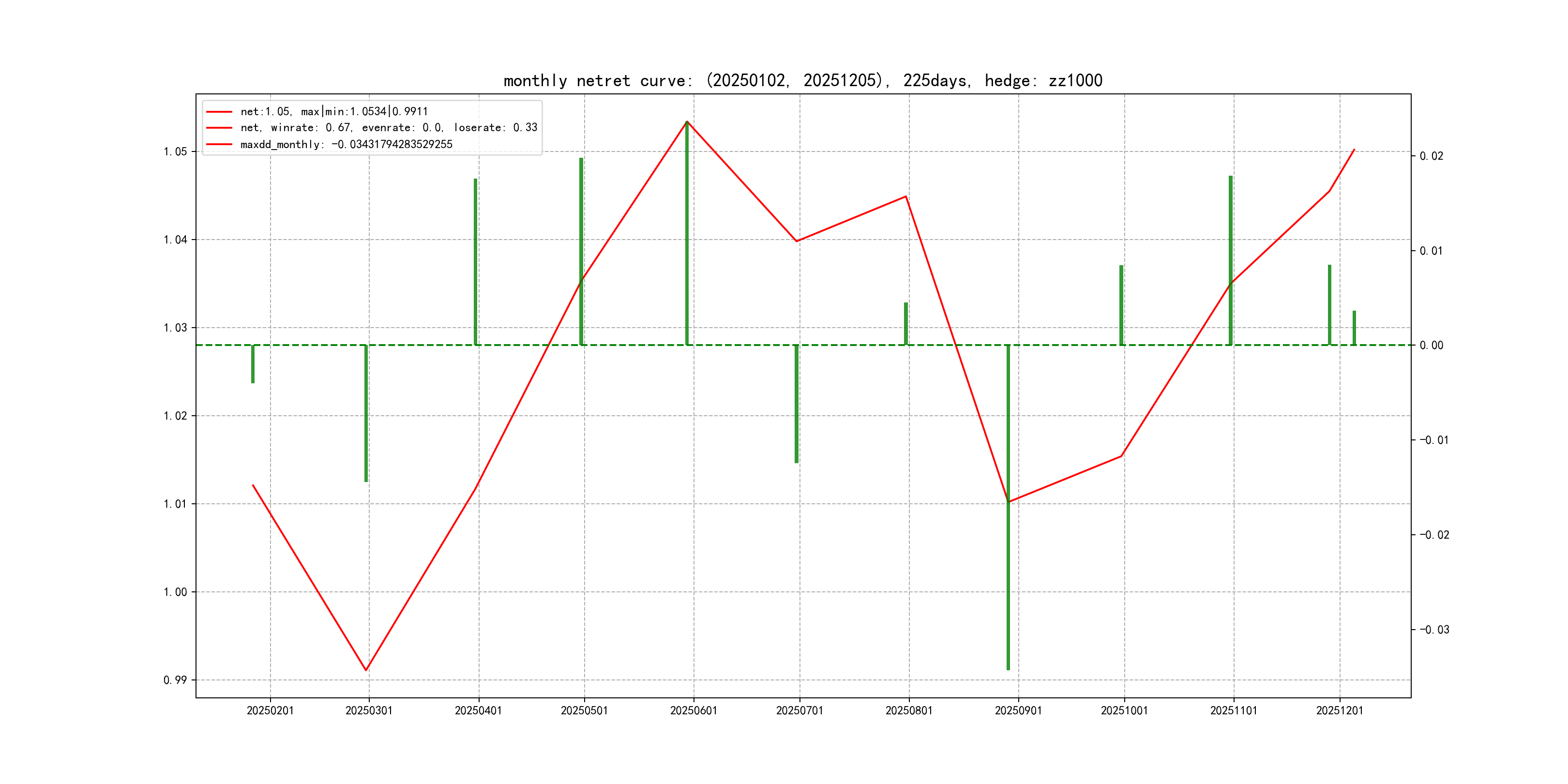
Task: Click the chart title text
Action: 802,80
